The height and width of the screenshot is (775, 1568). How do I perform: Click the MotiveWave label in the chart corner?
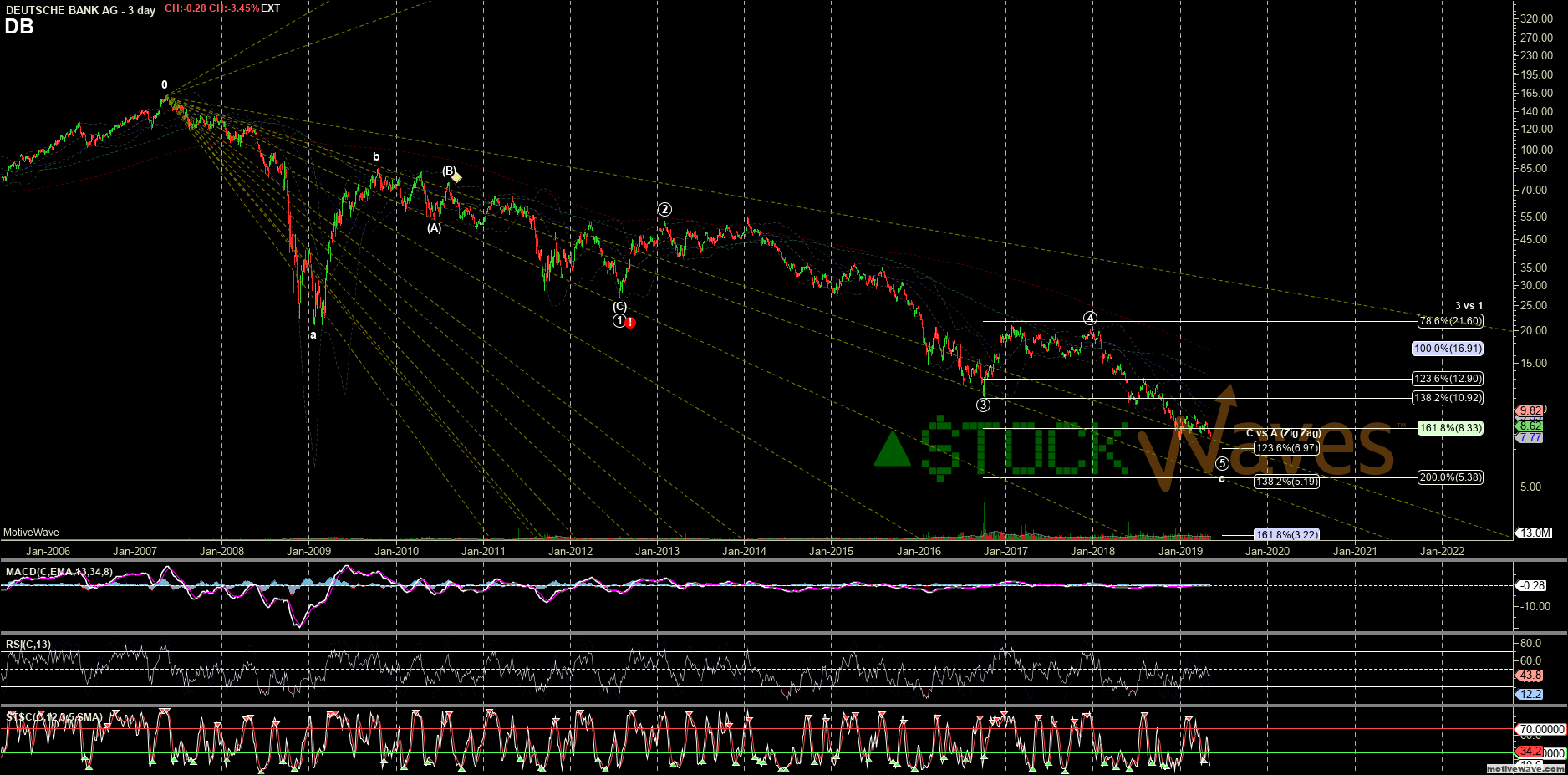(x=31, y=533)
